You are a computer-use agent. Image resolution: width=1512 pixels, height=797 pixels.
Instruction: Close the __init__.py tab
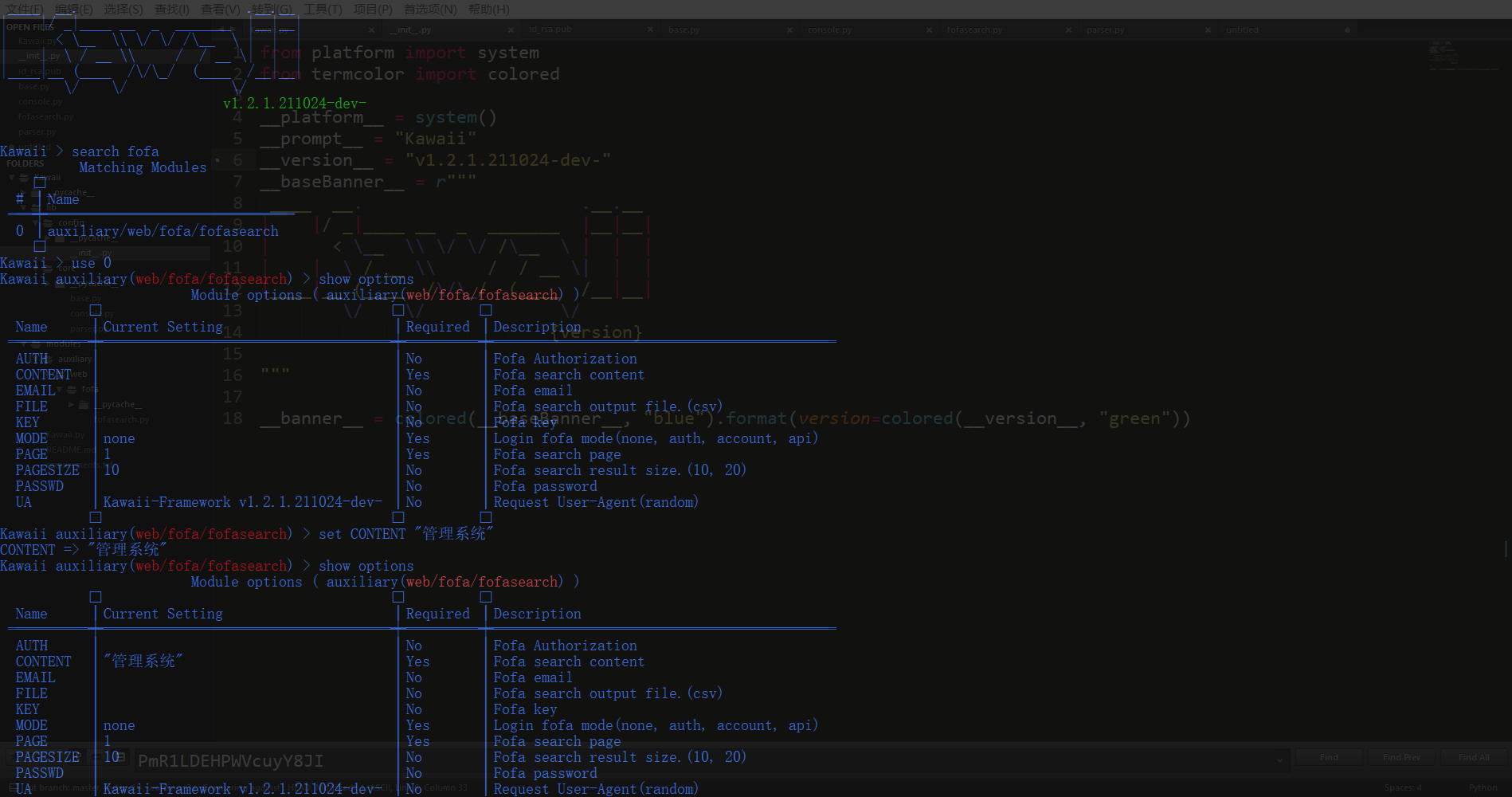pos(511,30)
